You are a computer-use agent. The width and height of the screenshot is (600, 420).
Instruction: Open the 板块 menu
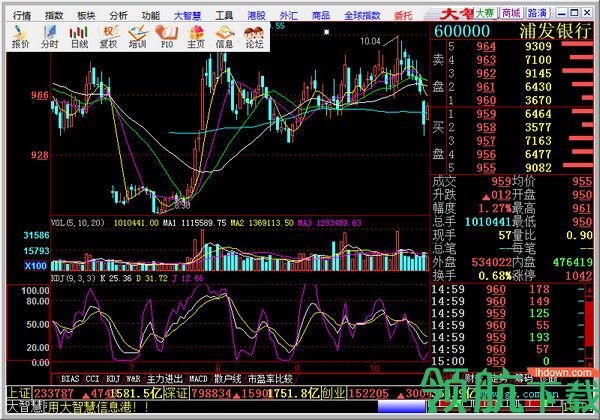click(x=86, y=15)
